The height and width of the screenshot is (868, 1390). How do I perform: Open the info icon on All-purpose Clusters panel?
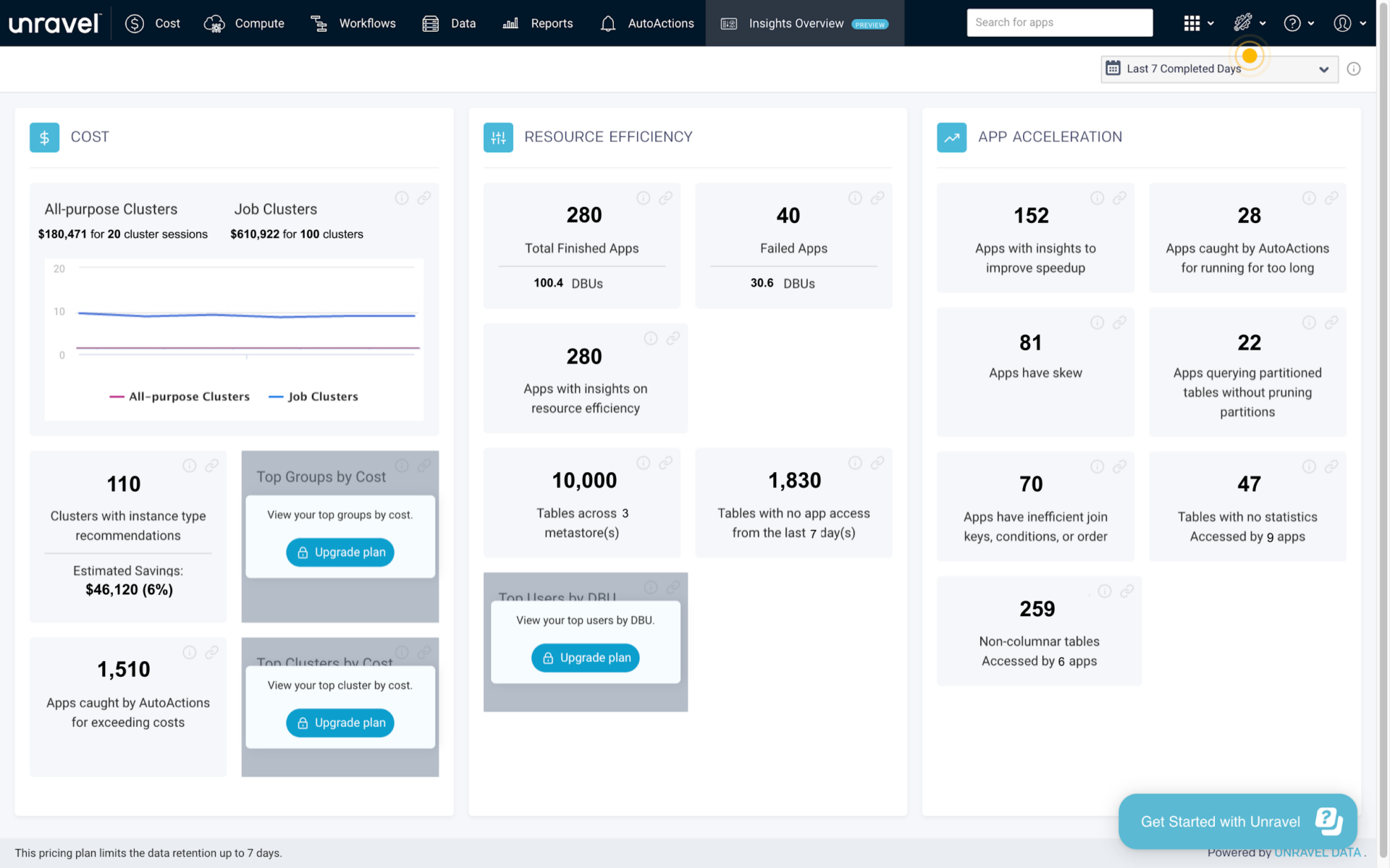point(402,198)
